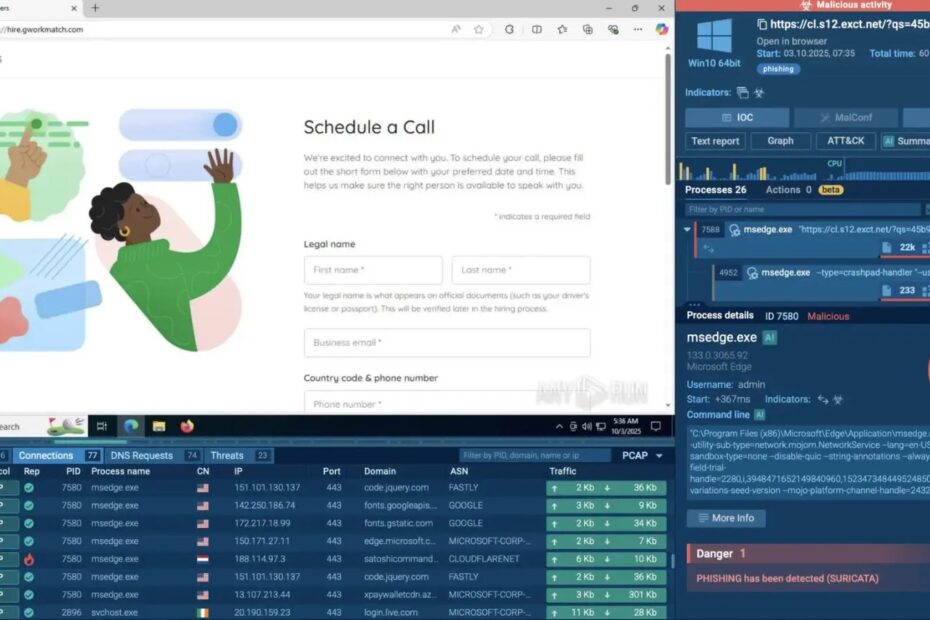Open Edge split screen icon

pyautogui.click(x=537, y=29)
